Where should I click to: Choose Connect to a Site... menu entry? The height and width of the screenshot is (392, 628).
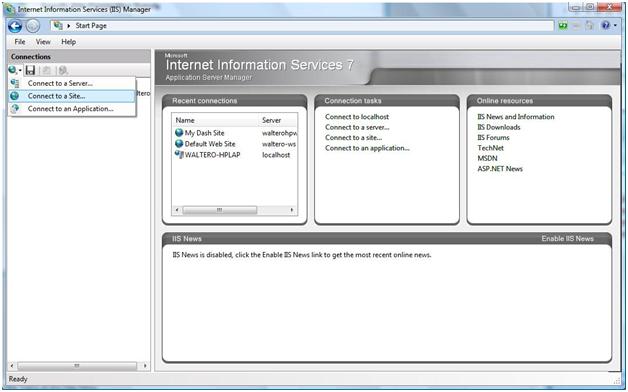pyautogui.click(x=72, y=96)
